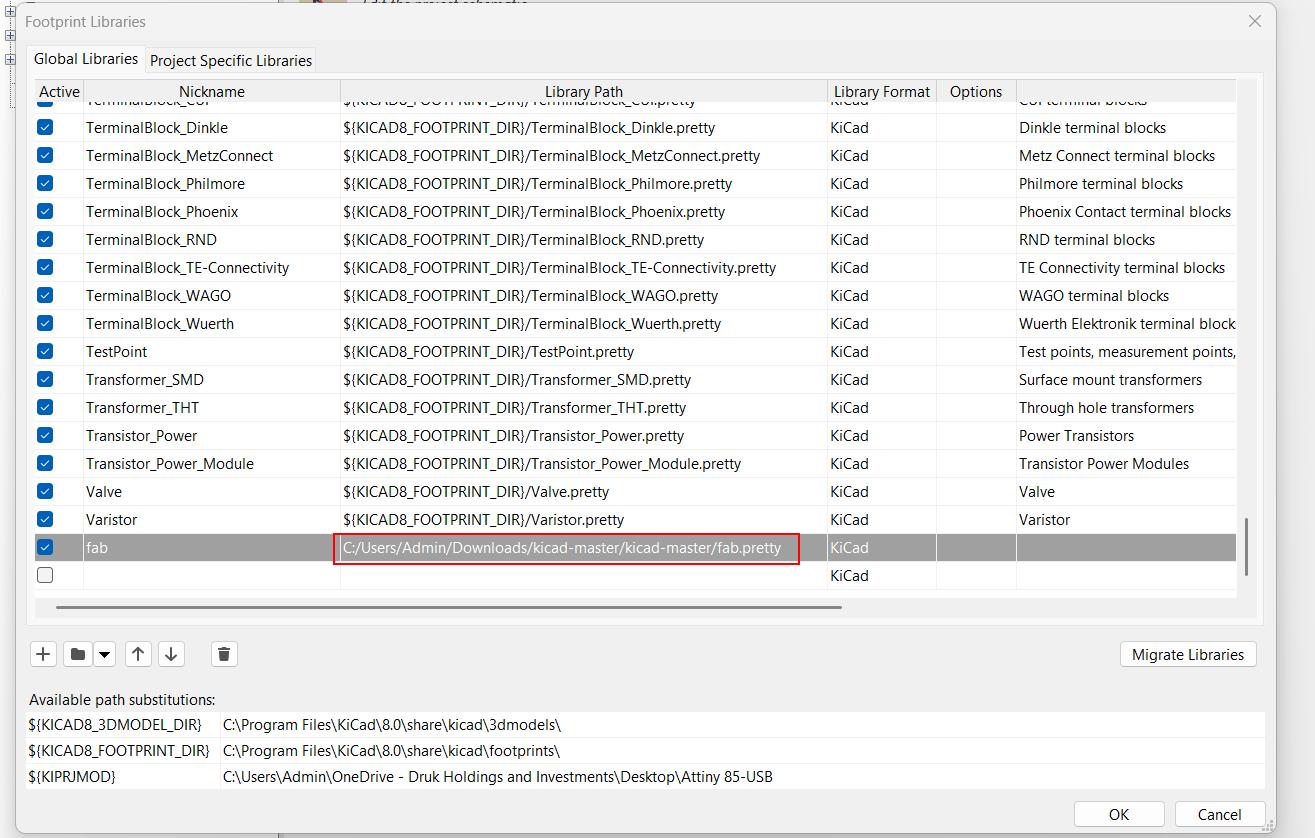
Task: Select KICAD8_FOOTPRINT_DIR substitution name
Action: tap(119, 750)
